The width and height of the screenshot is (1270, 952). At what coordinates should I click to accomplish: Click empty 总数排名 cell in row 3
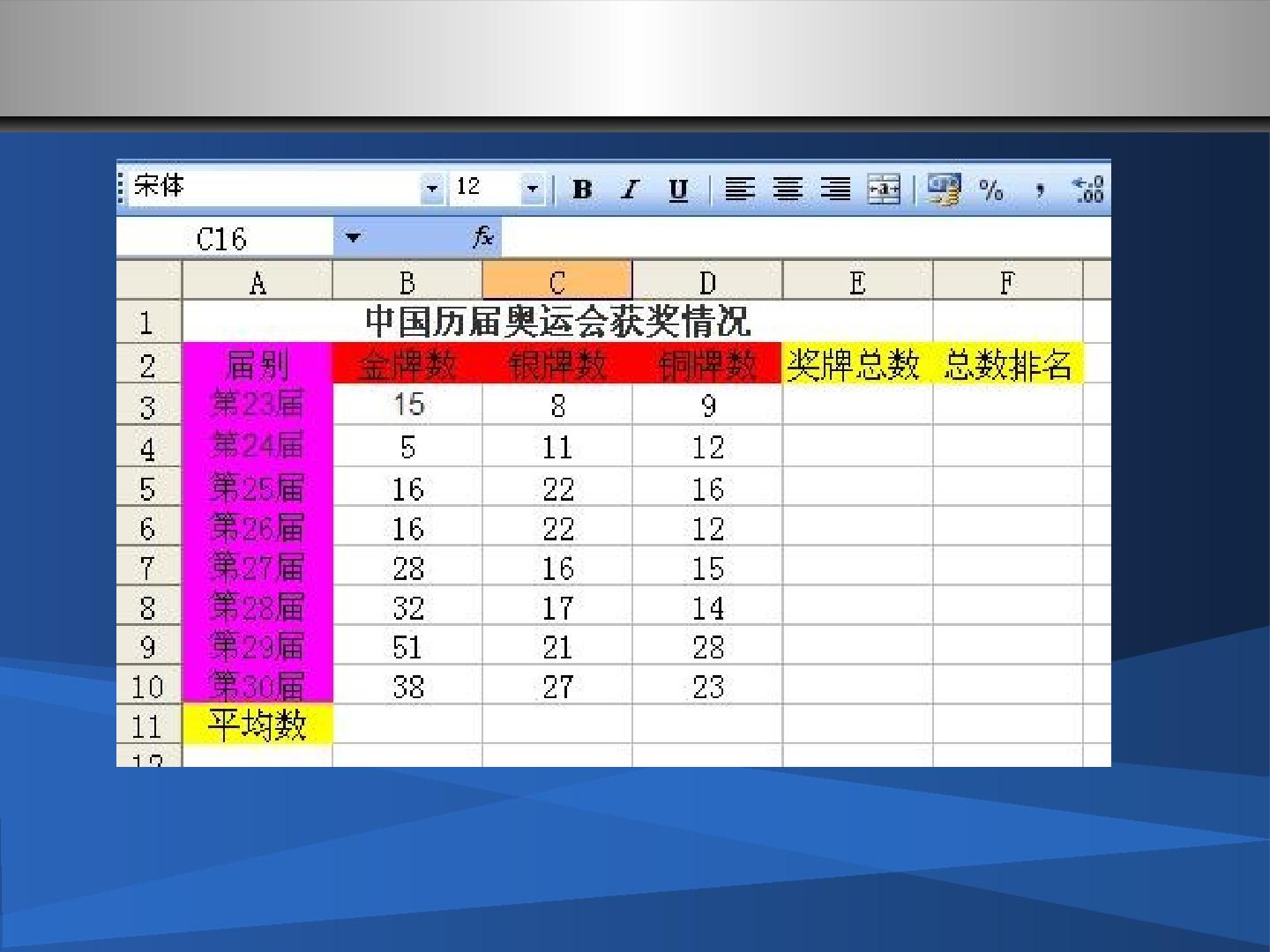click(x=1007, y=405)
